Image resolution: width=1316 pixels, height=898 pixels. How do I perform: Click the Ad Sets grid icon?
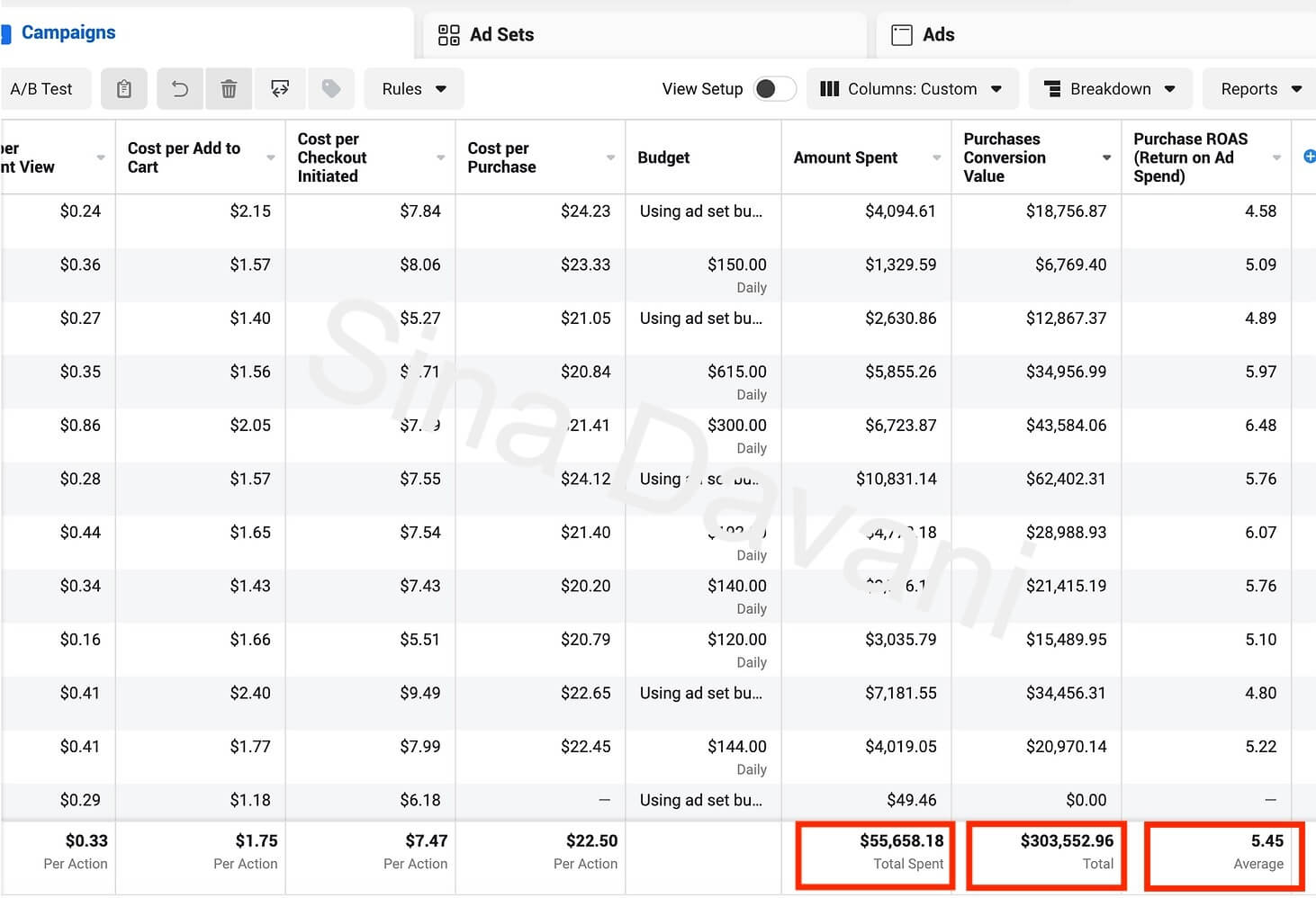coord(448,35)
